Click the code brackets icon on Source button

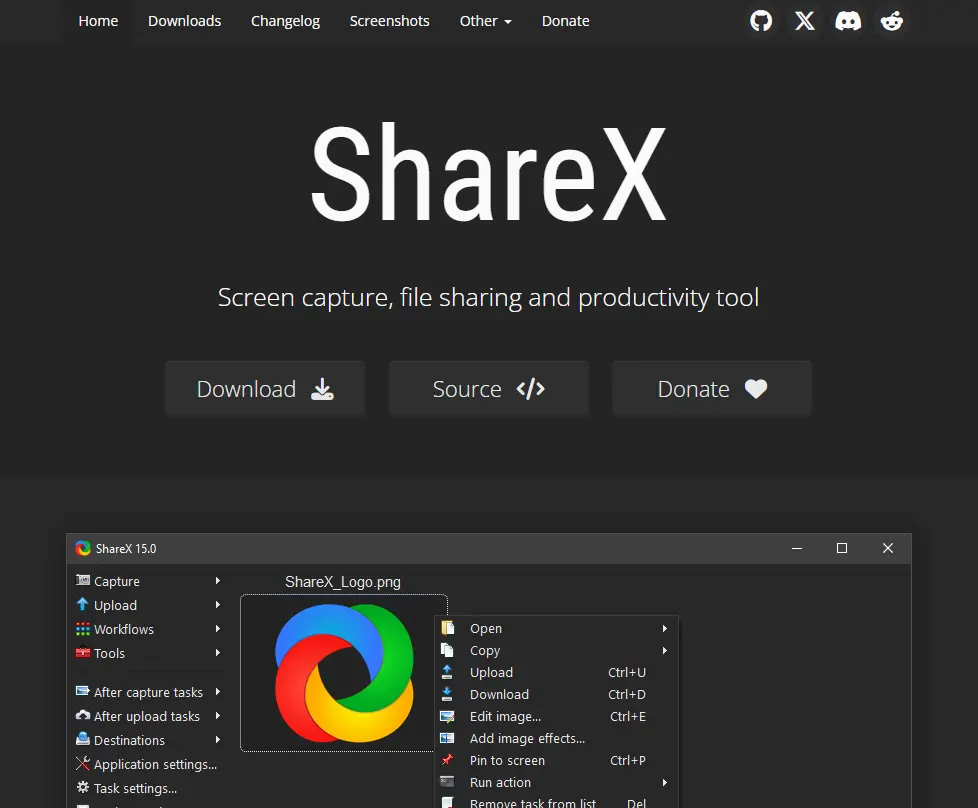pos(531,389)
